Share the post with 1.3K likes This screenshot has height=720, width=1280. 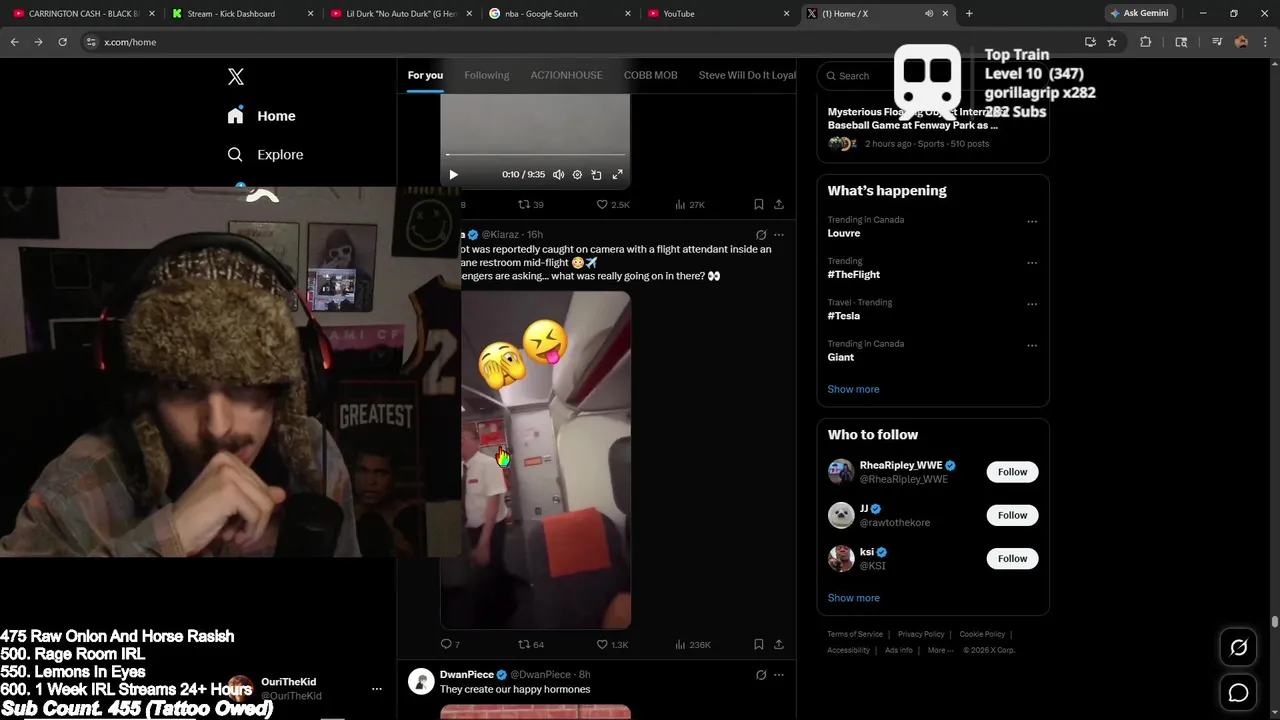779,645
